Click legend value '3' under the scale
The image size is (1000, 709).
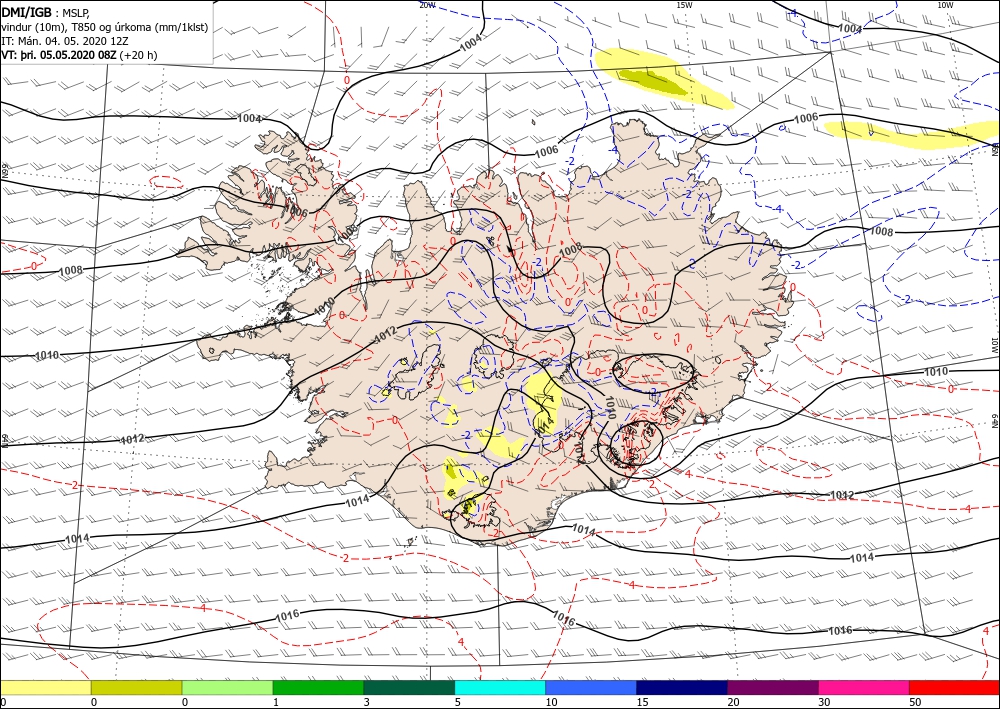(x=367, y=702)
